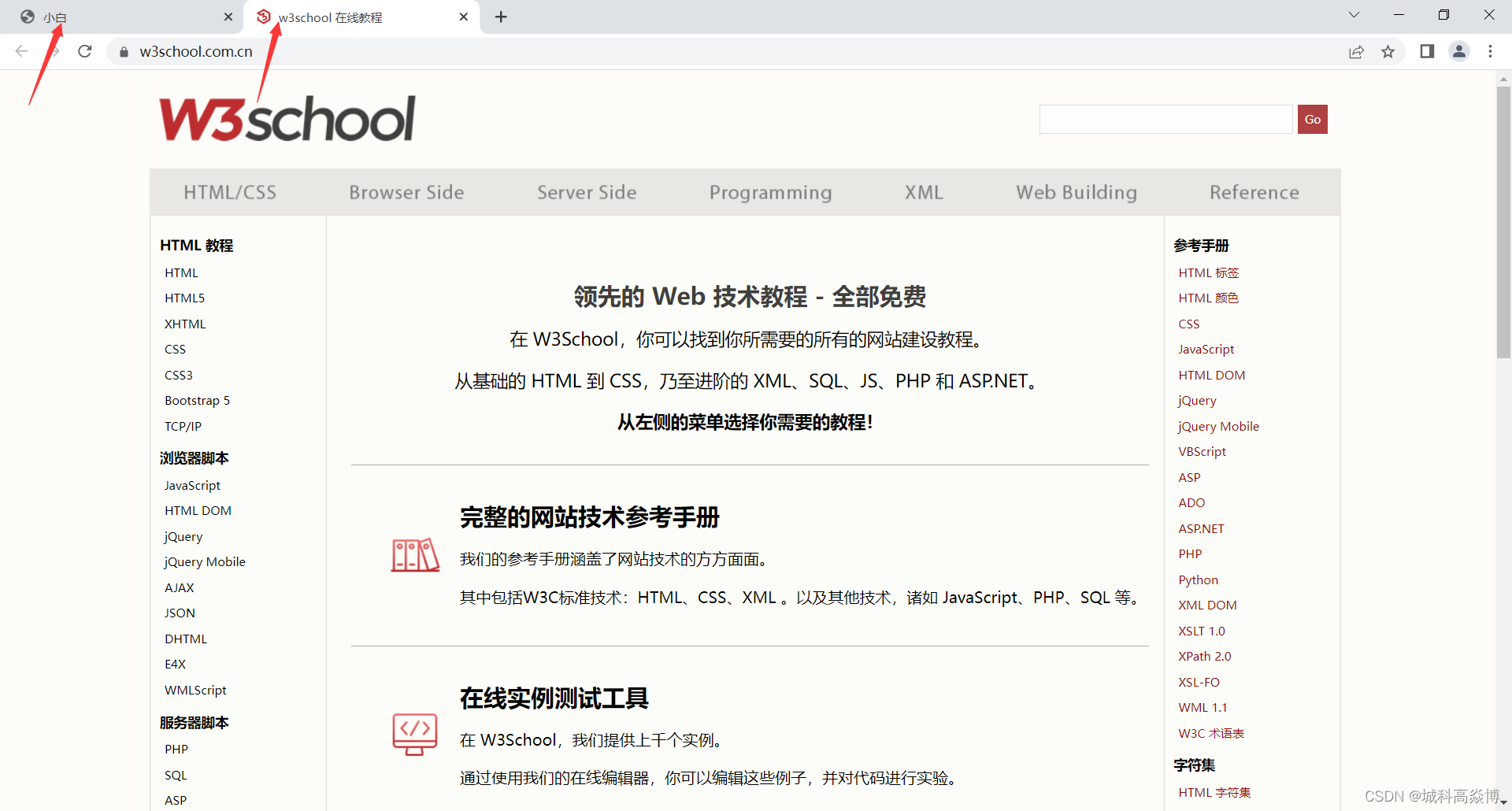The height and width of the screenshot is (811, 1512).
Task: Open the side panel icon
Action: [1427, 51]
